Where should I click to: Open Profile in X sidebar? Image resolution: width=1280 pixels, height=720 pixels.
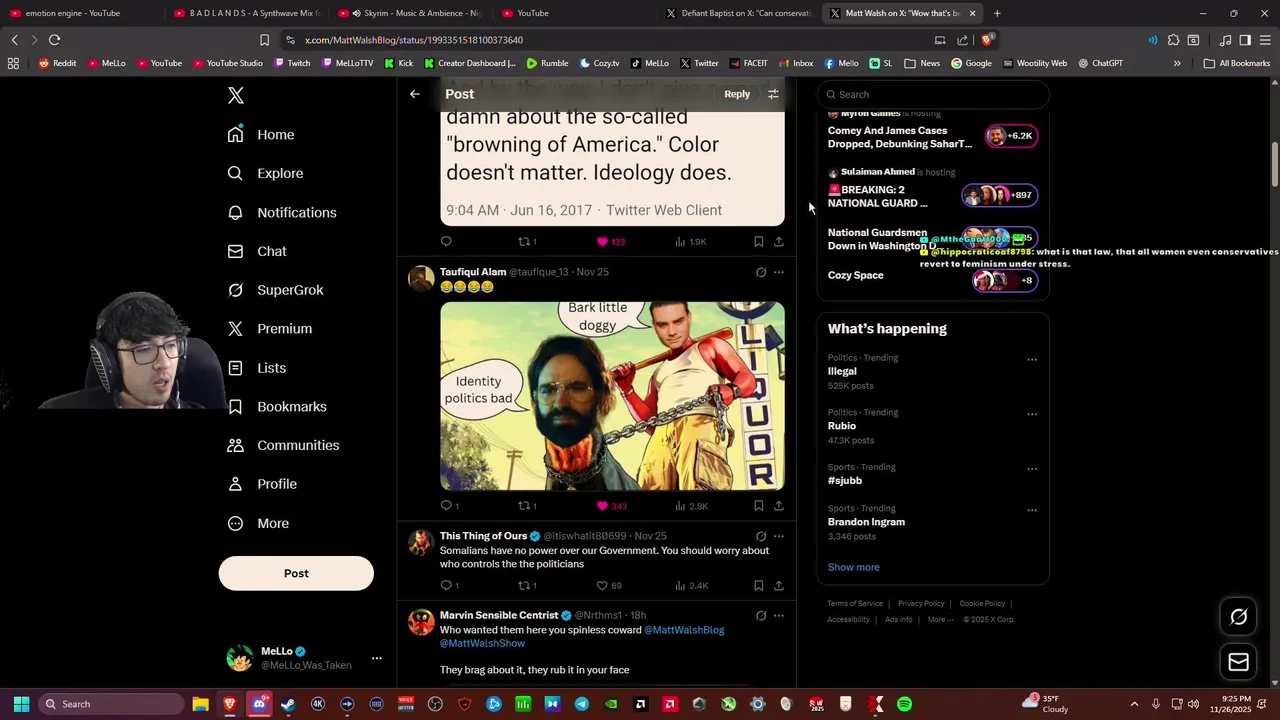tap(262, 484)
